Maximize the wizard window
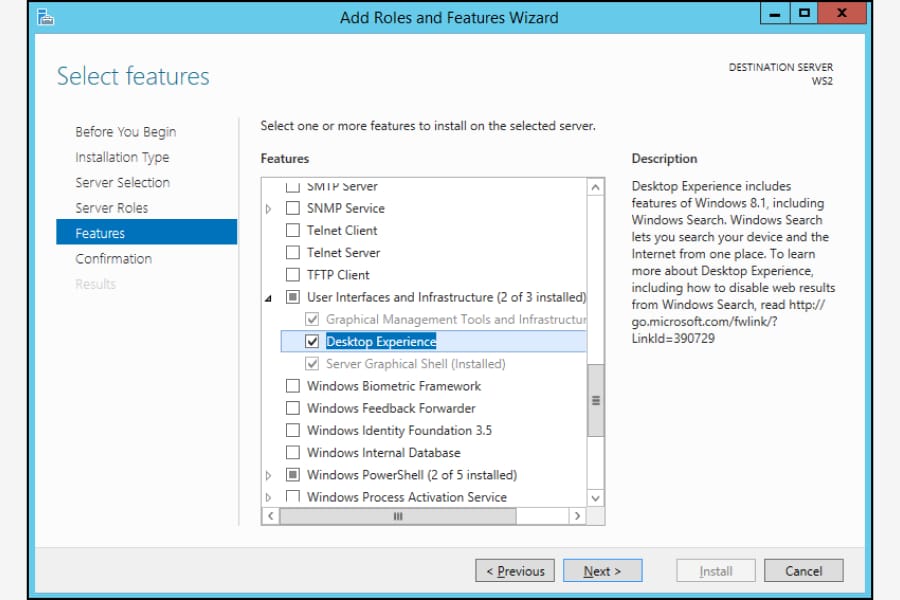Viewport: 900px width, 600px height. (804, 13)
